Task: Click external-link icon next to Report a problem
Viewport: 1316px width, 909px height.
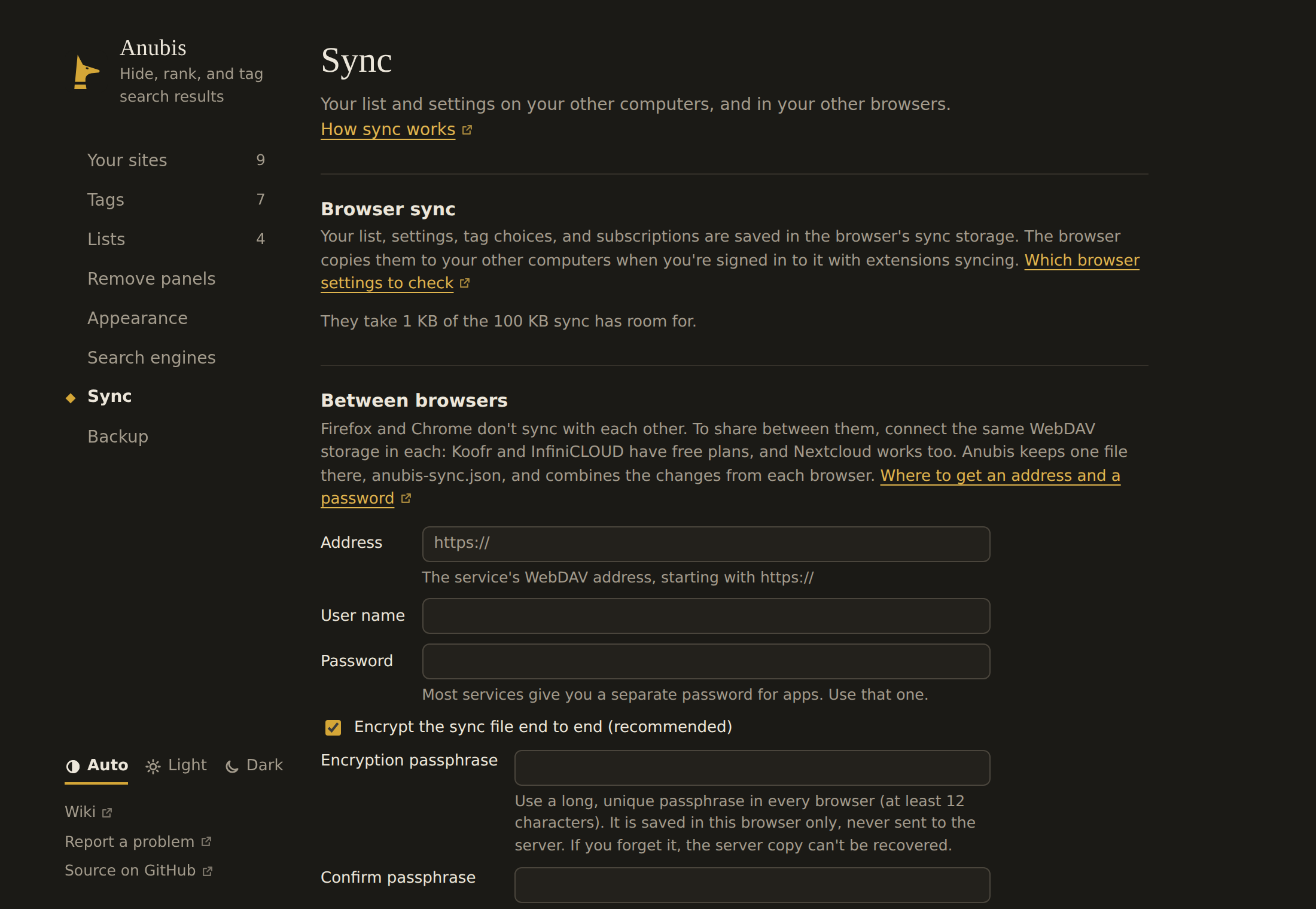Action: [206, 841]
